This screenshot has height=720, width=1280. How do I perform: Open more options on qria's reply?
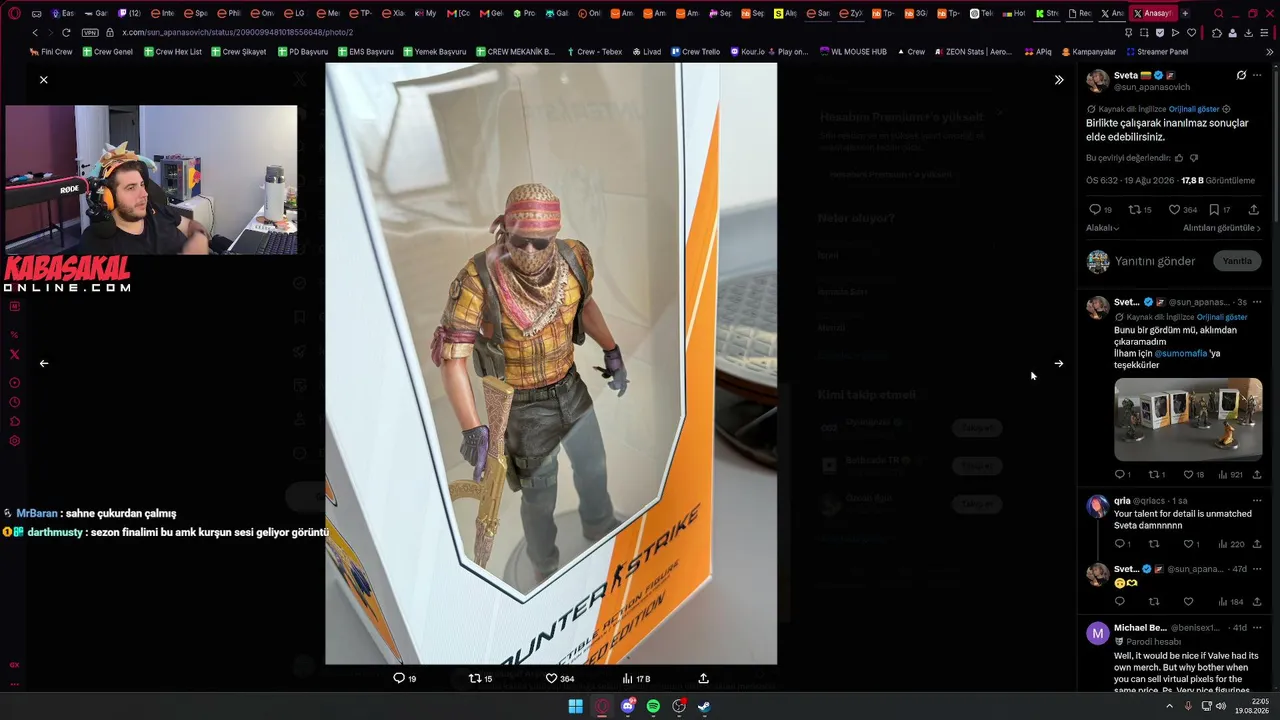pos(1257,501)
